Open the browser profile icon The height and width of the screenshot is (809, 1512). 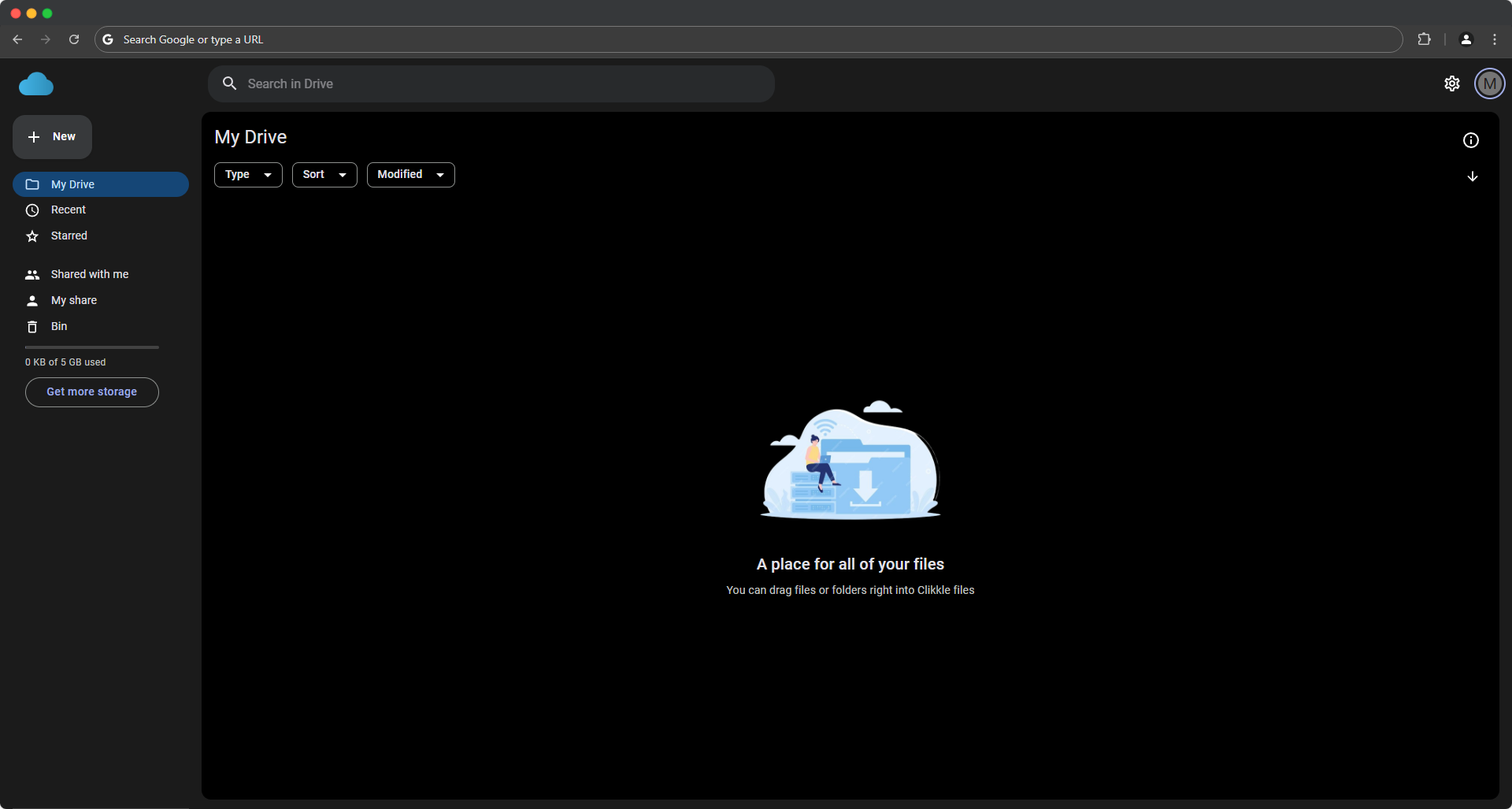pos(1466,39)
